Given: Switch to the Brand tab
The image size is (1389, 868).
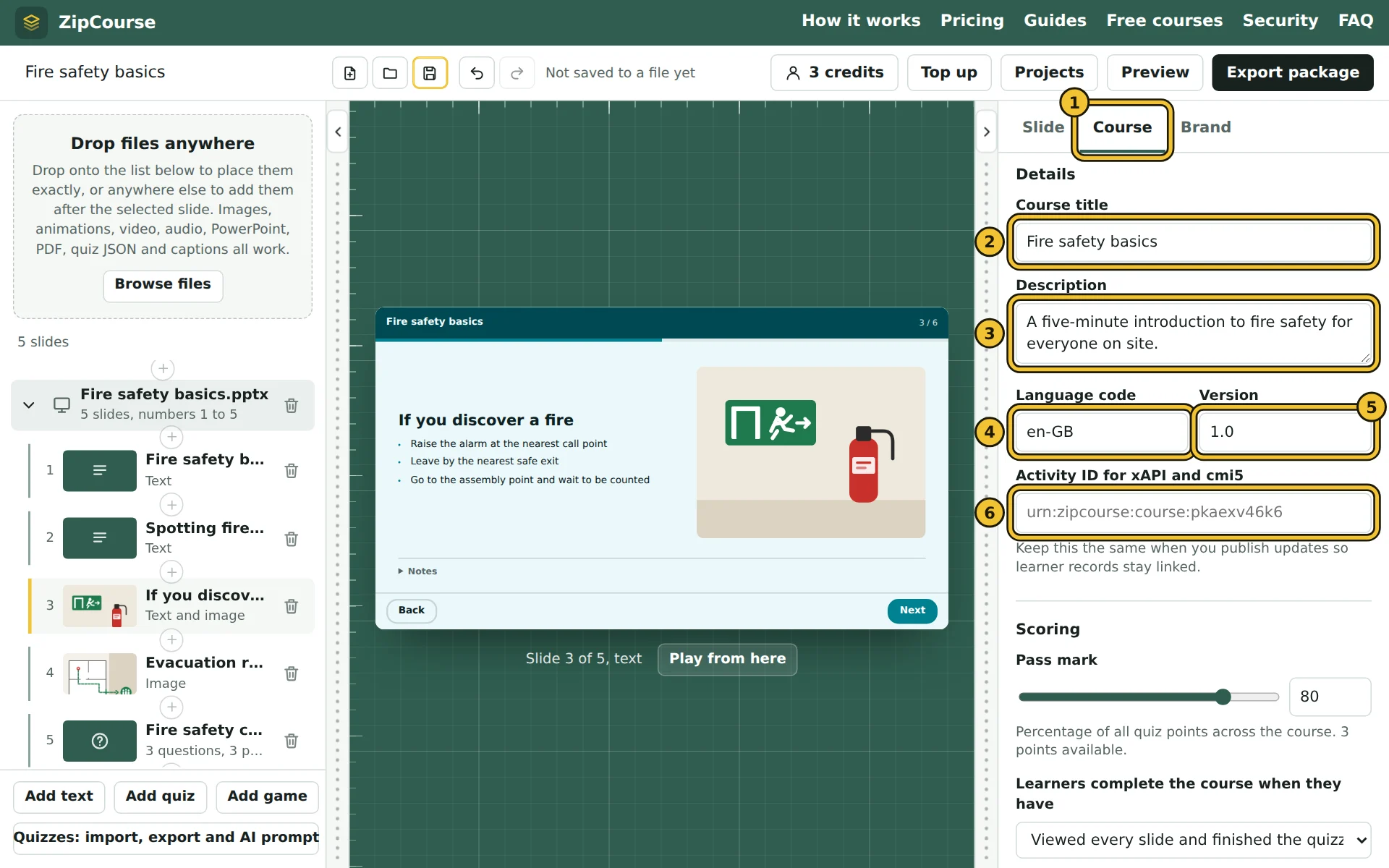Looking at the screenshot, I should pos(1205,127).
